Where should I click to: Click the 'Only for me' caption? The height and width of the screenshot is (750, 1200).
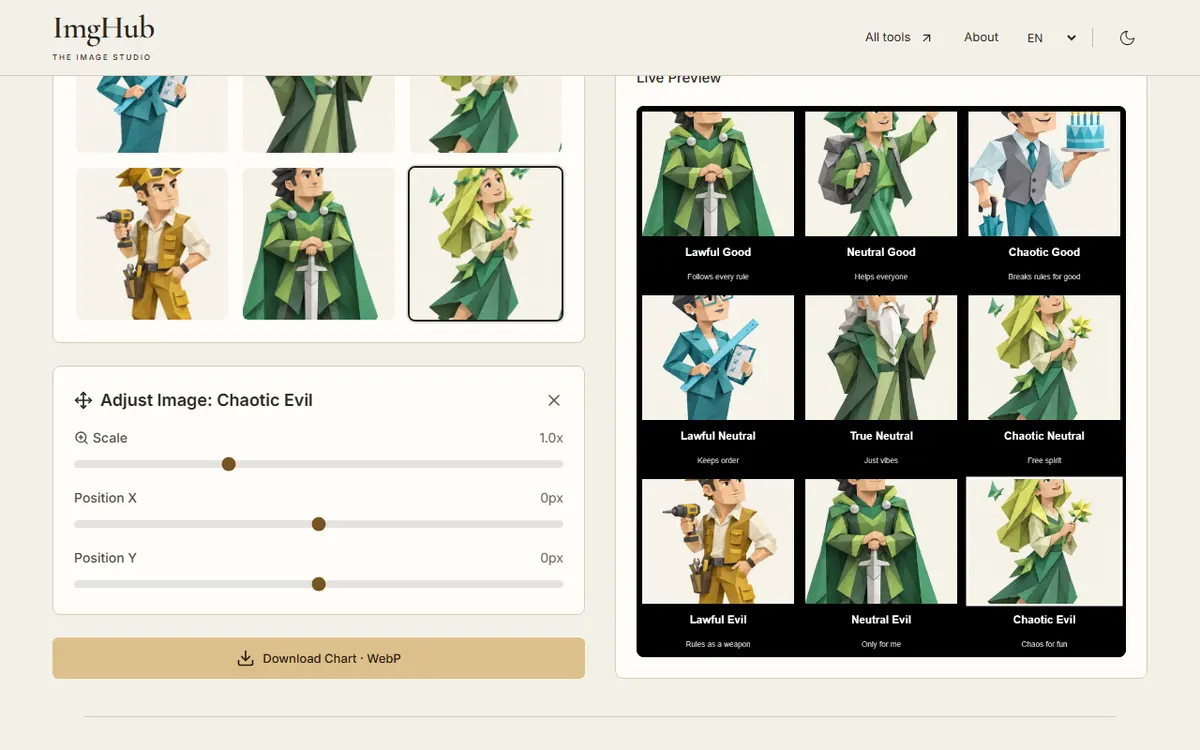pos(881,645)
